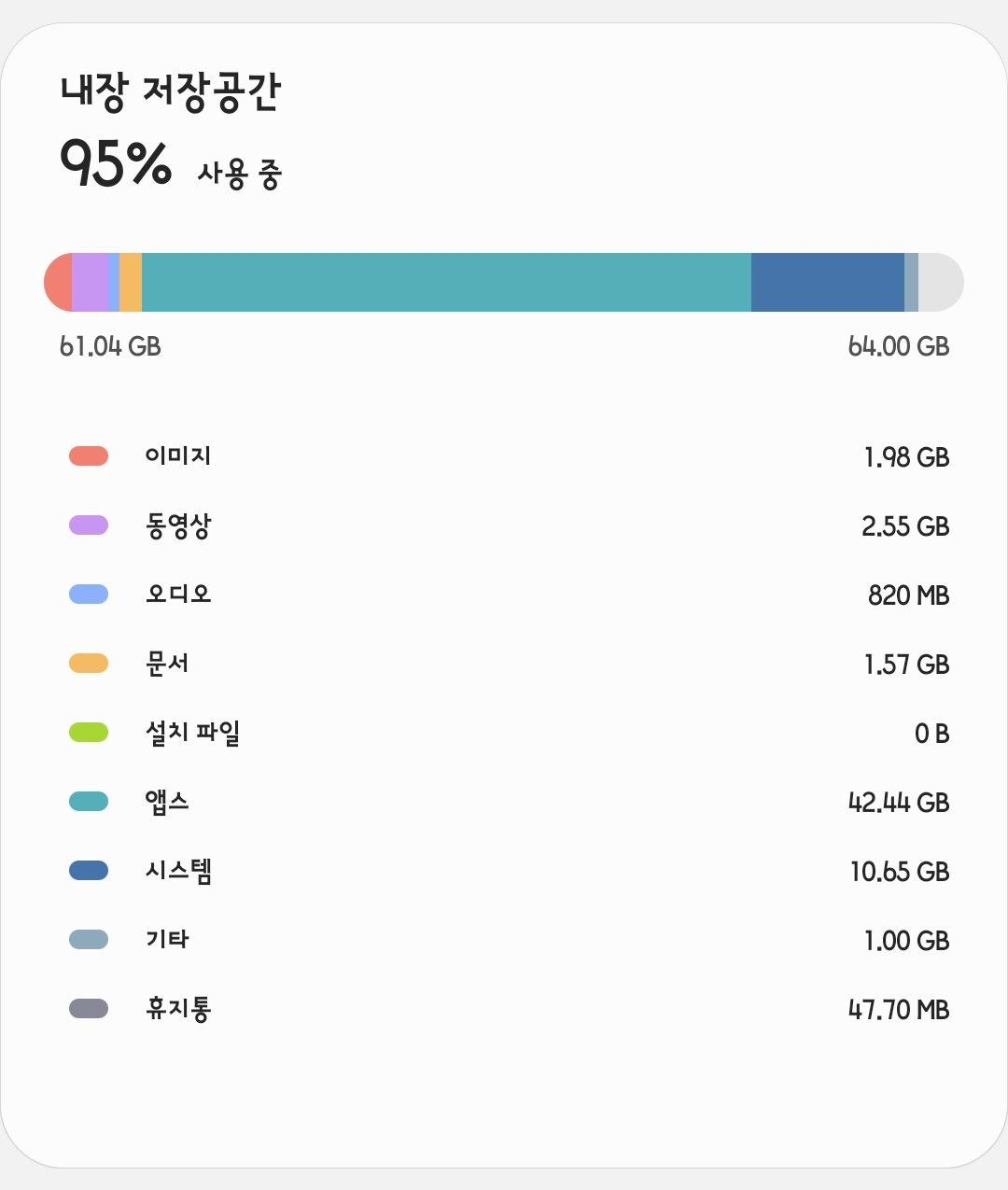Tap the 문서 category label
This screenshot has height=1190, width=1008.
point(167,664)
